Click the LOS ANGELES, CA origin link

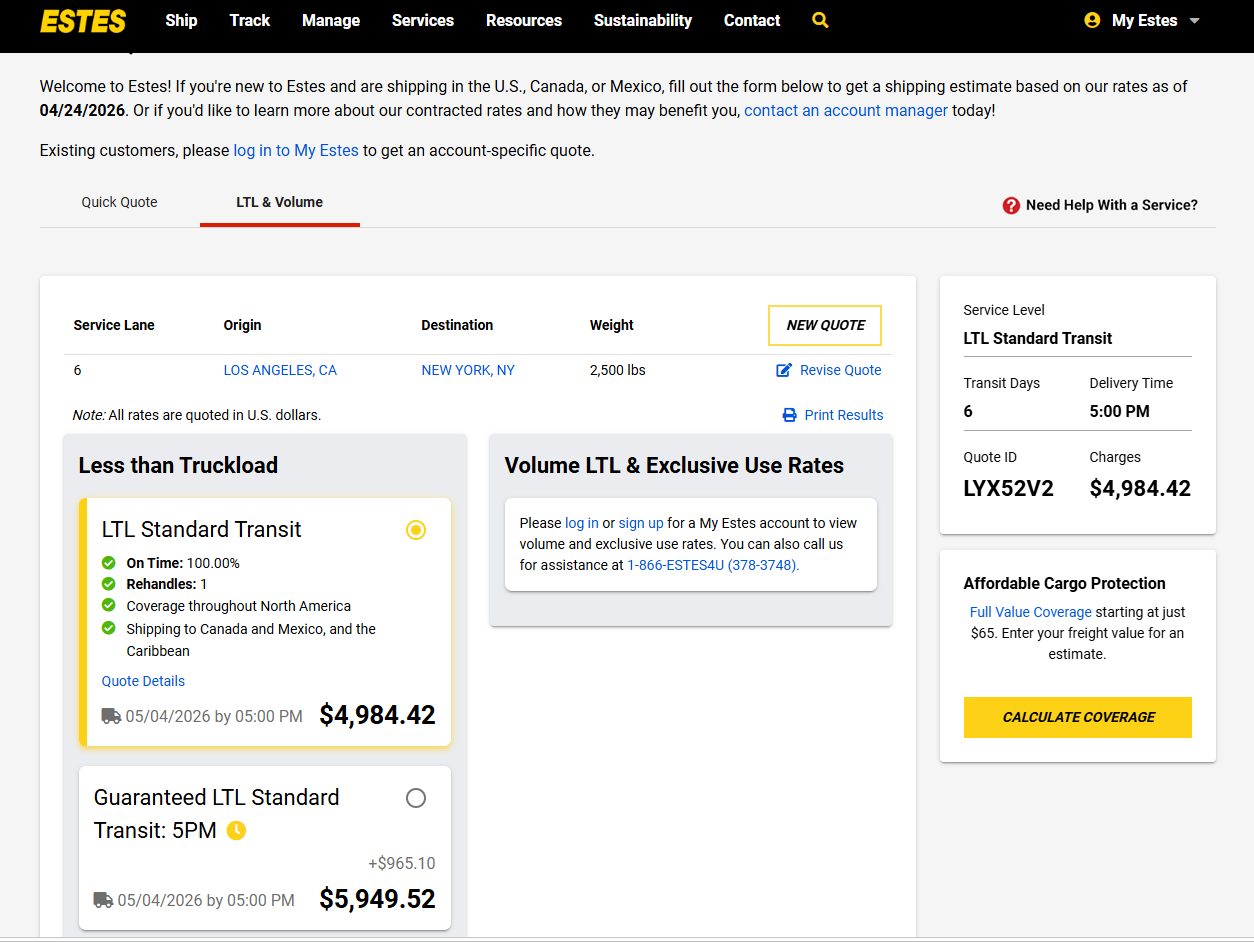pyautogui.click(x=280, y=370)
